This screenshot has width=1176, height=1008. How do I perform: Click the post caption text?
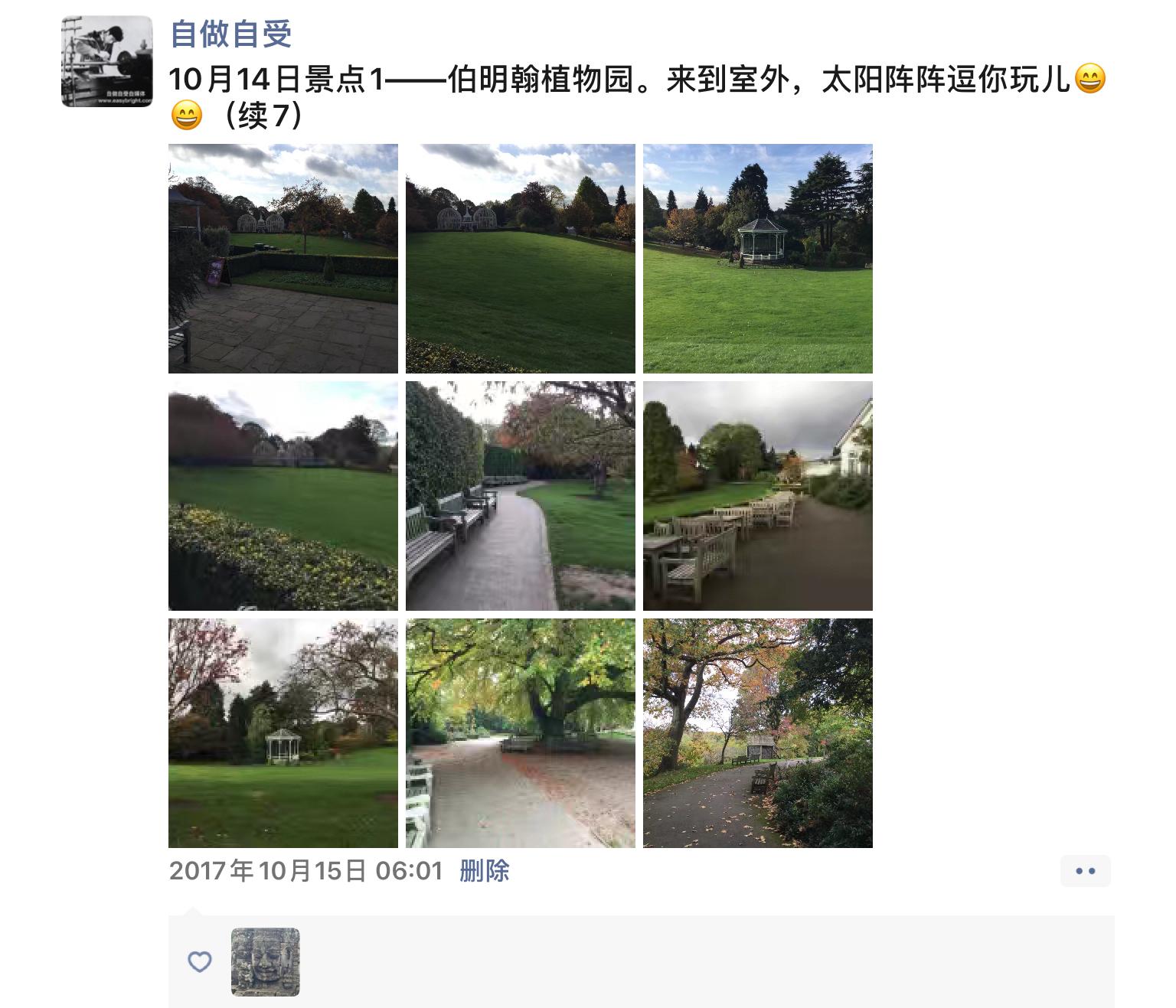[637, 97]
